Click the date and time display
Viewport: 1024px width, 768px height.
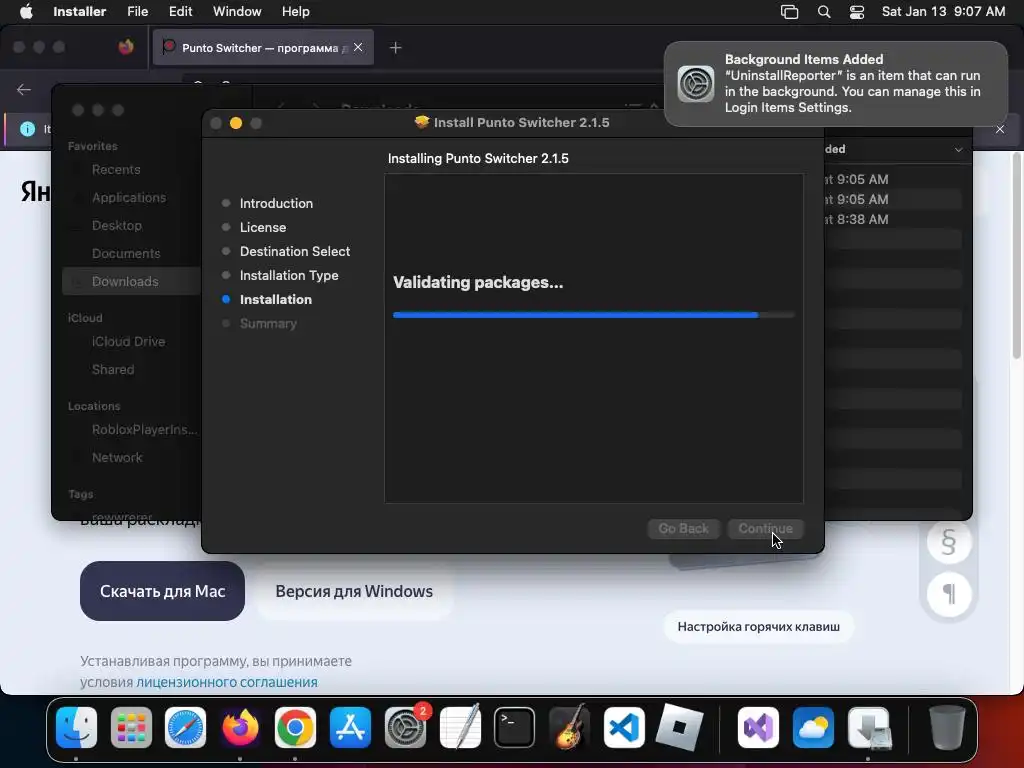[x=943, y=11]
